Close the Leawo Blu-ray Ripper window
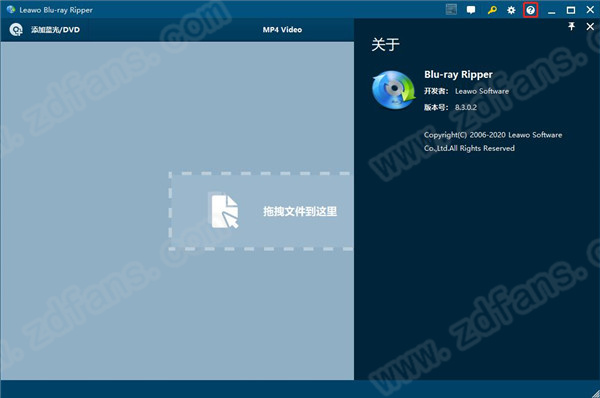600x398 pixels. coord(590,10)
